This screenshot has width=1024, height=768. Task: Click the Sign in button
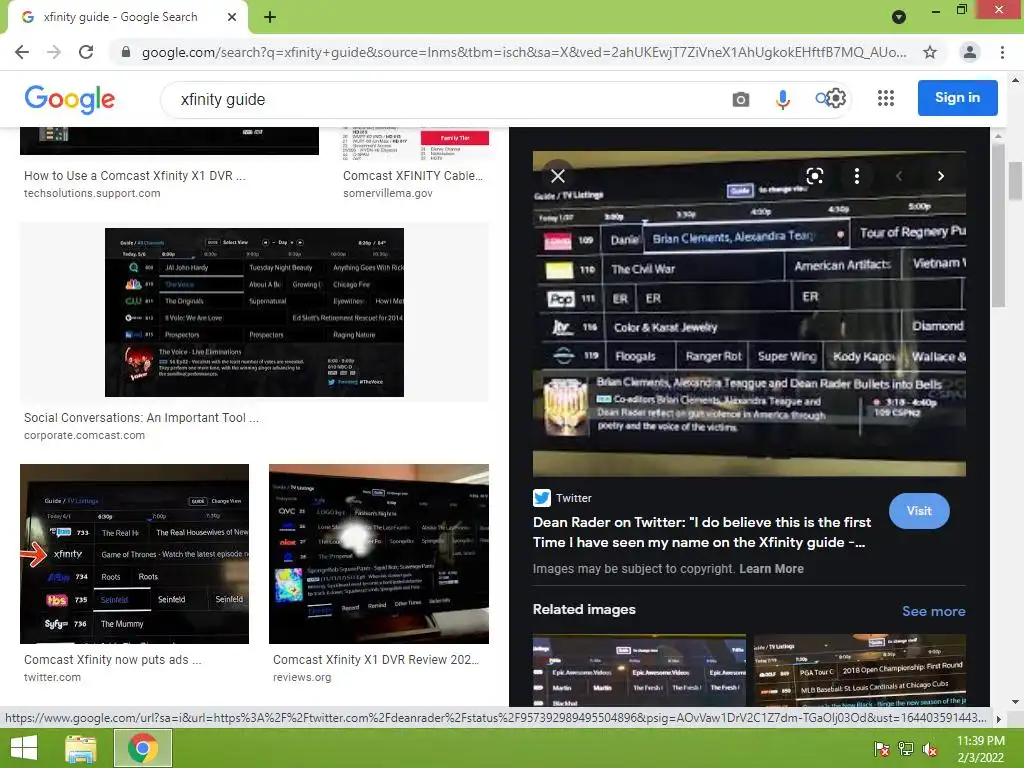tap(957, 98)
